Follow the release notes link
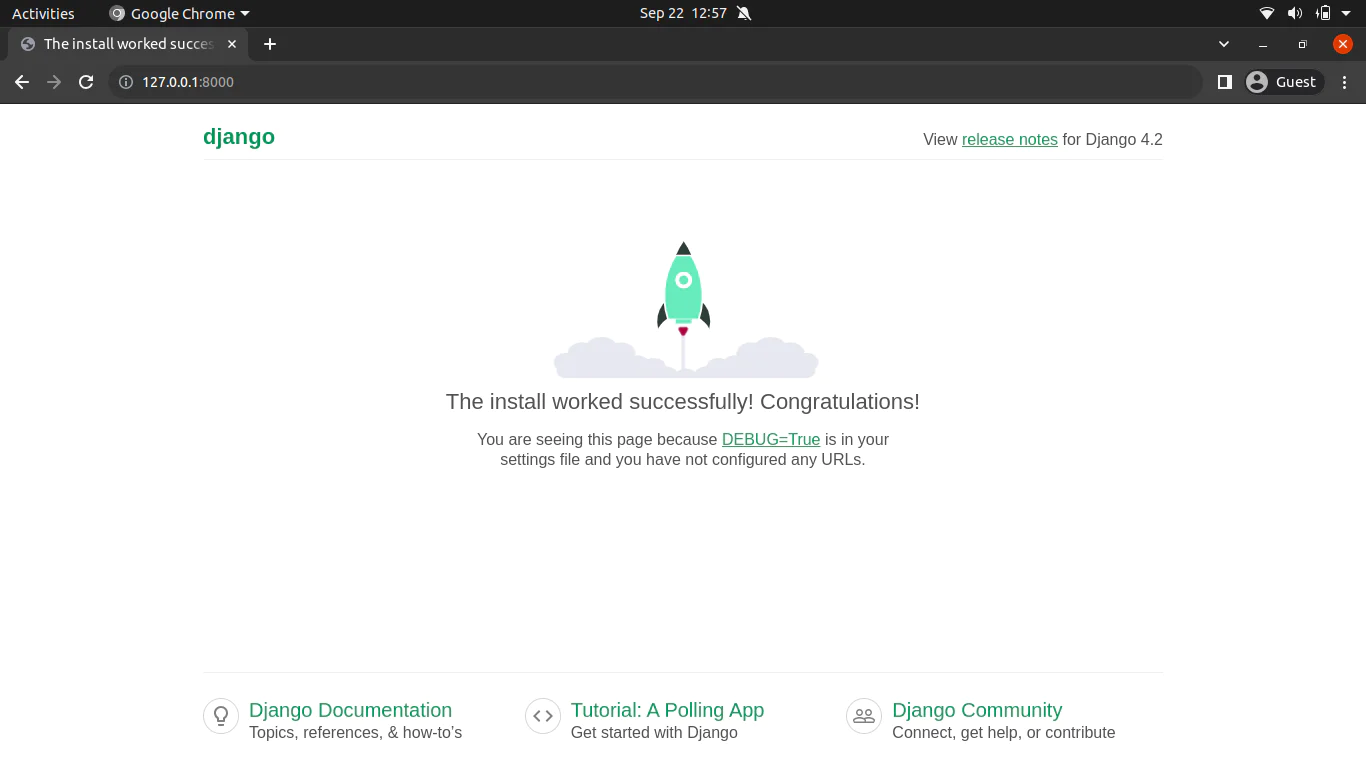1366x768 pixels. click(x=1009, y=140)
